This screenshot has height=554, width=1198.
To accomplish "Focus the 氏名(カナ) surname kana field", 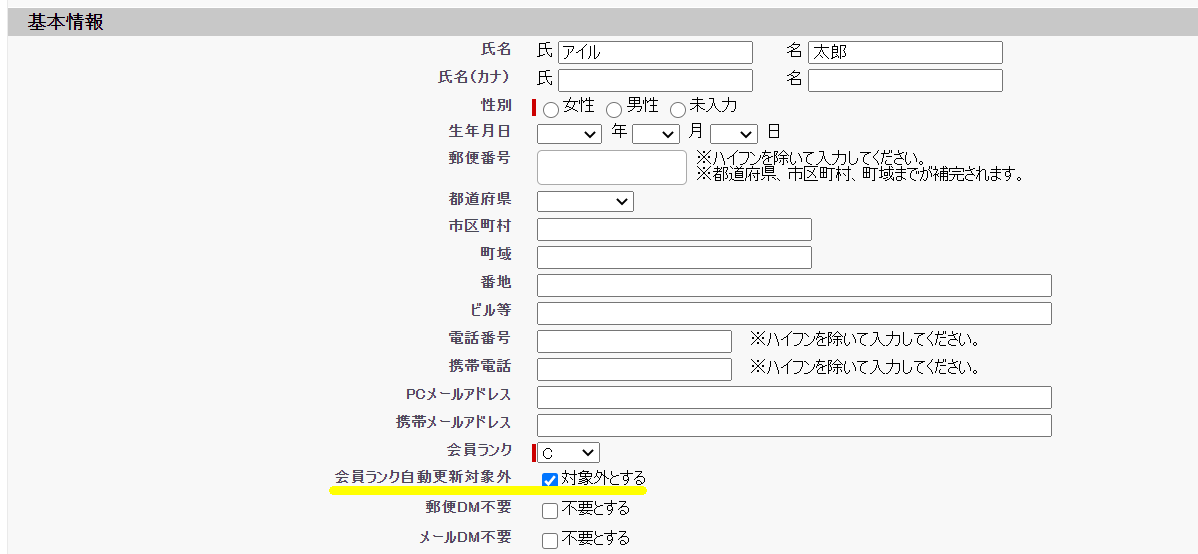I will click(655, 80).
